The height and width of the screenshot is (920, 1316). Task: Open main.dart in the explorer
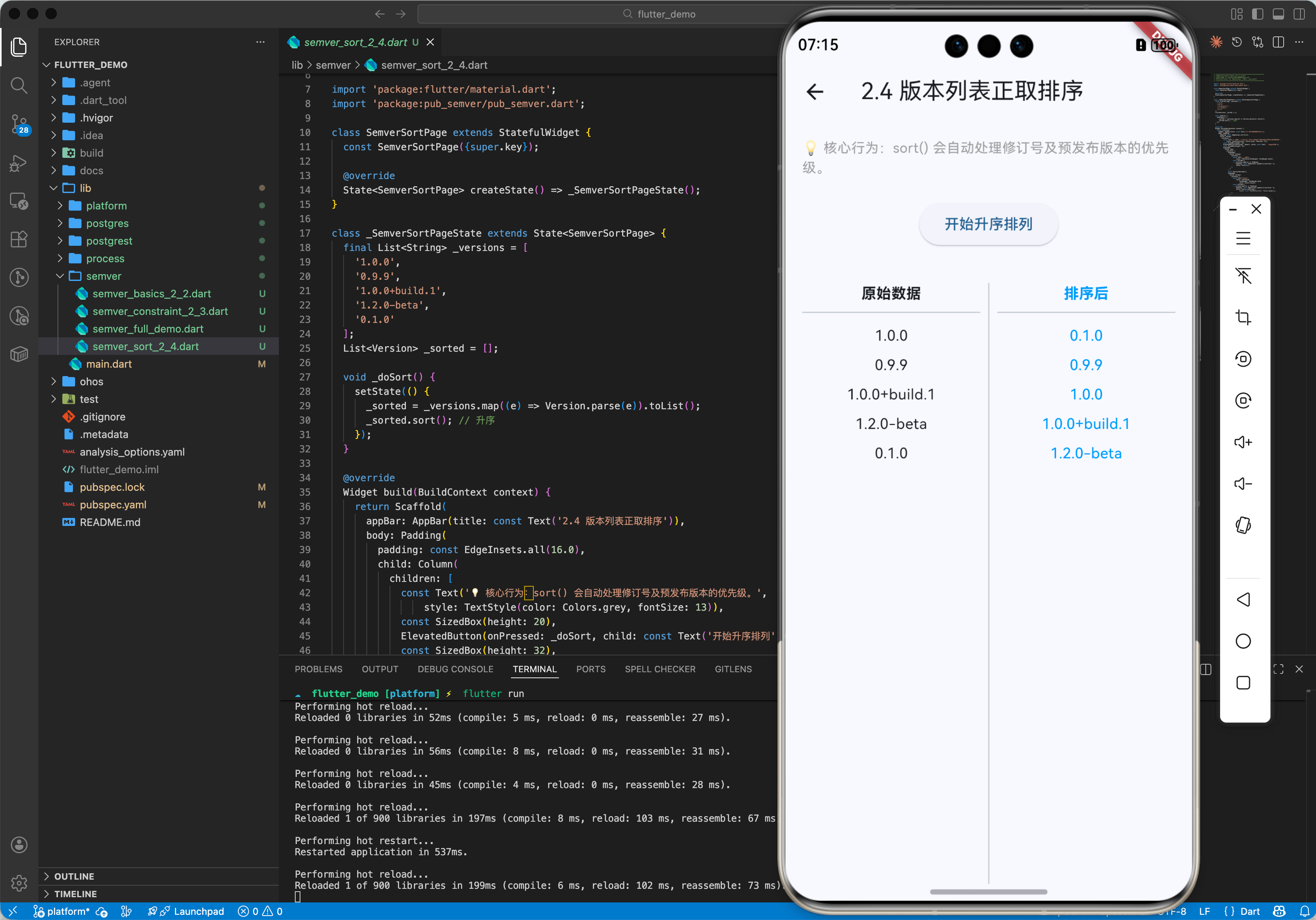[109, 364]
